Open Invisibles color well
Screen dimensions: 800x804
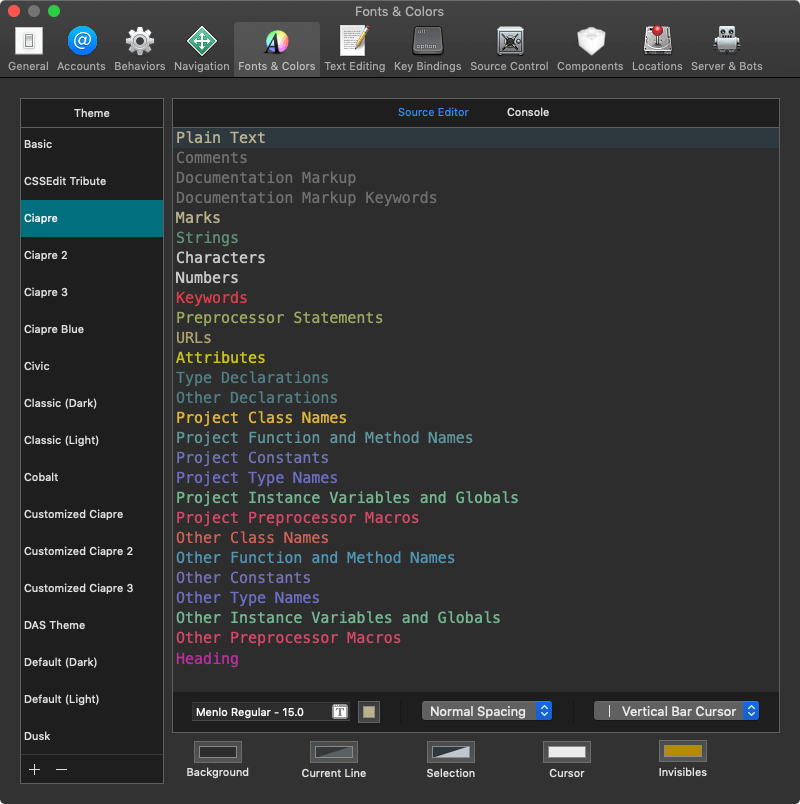(x=683, y=751)
